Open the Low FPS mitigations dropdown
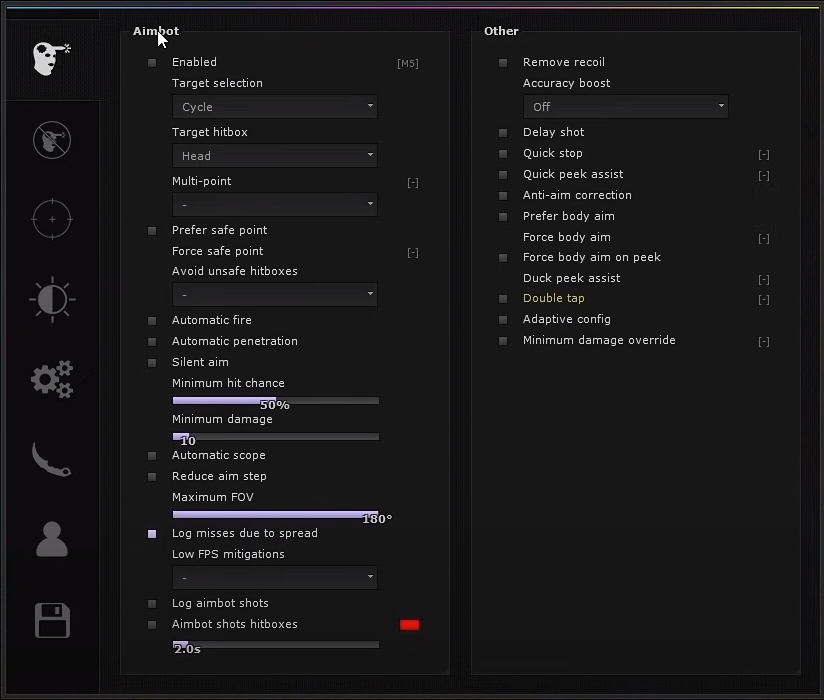 pyautogui.click(x=275, y=578)
